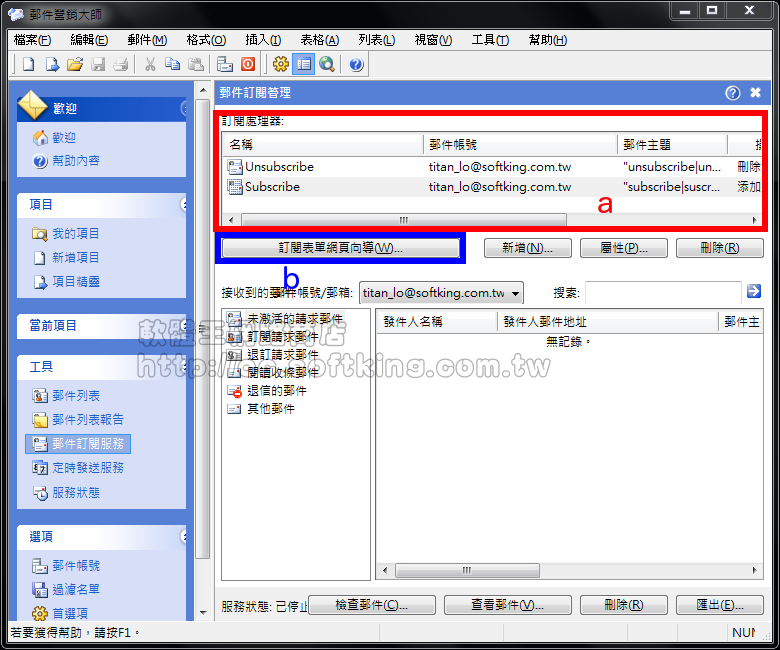Open 定時發送服務 in the sidebar
This screenshot has height=650, width=780.
pyautogui.click(x=87, y=468)
